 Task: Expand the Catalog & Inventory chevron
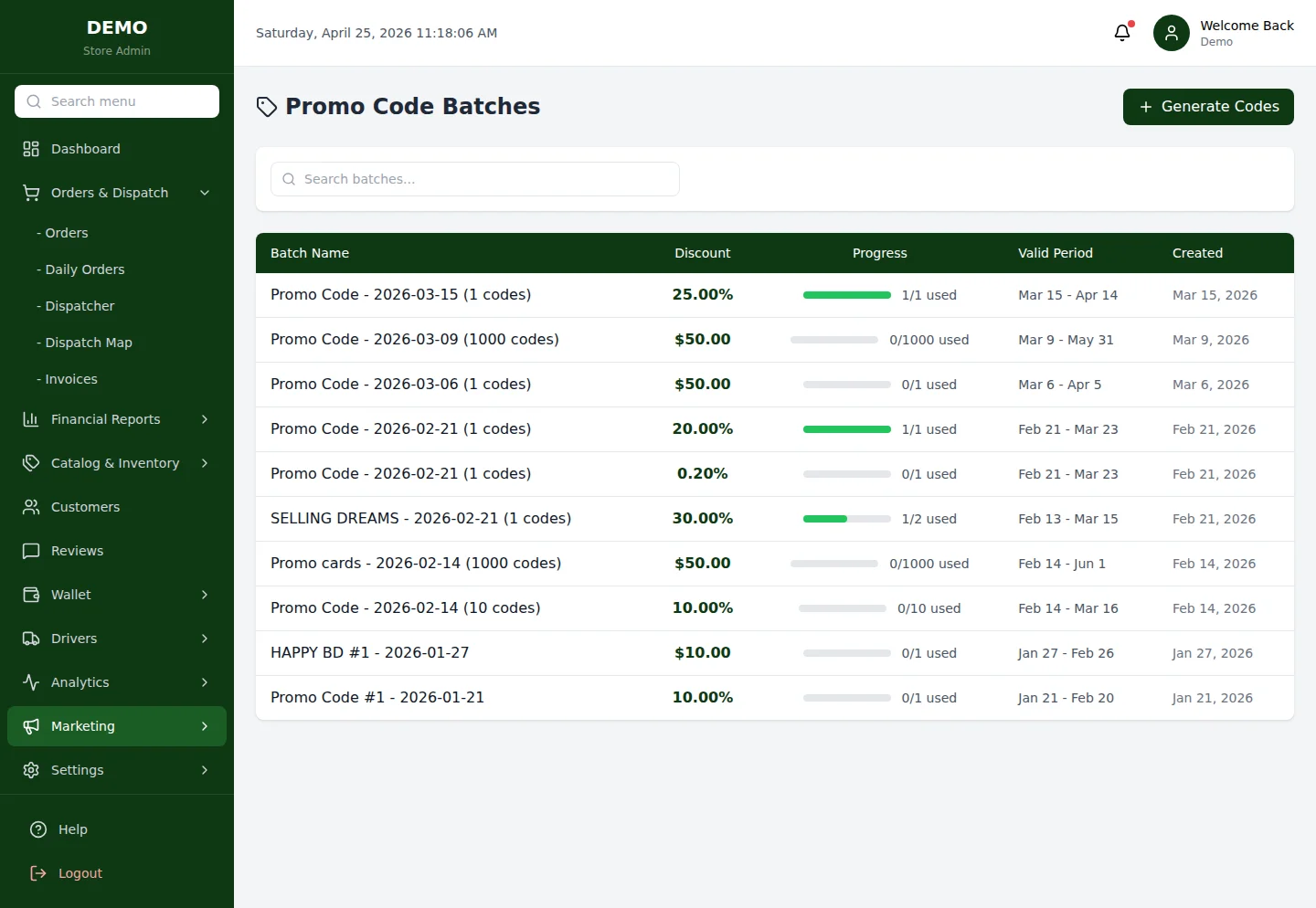pyautogui.click(x=205, y=463)
